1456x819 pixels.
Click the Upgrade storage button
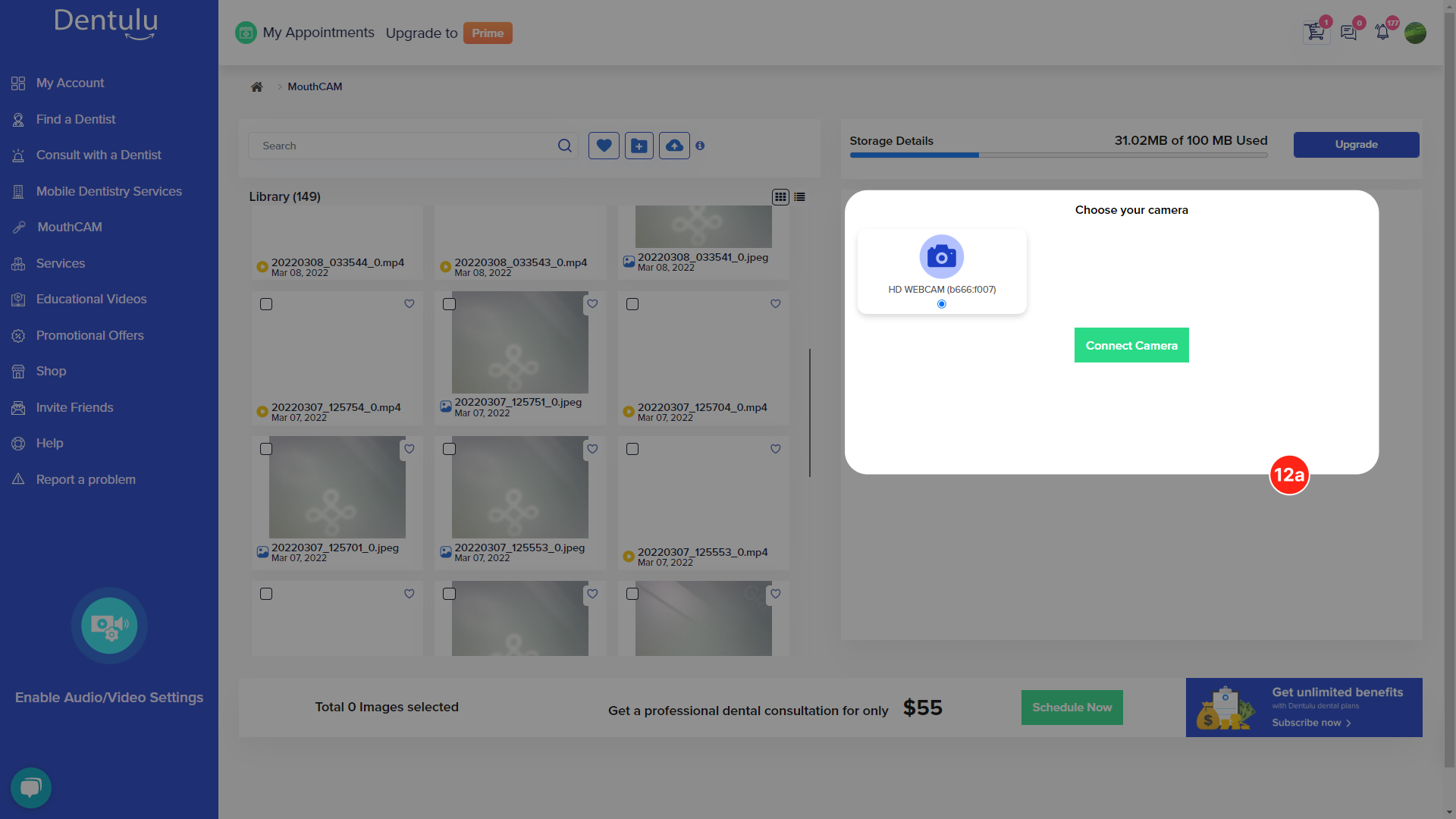click(x=1356, y=145)
